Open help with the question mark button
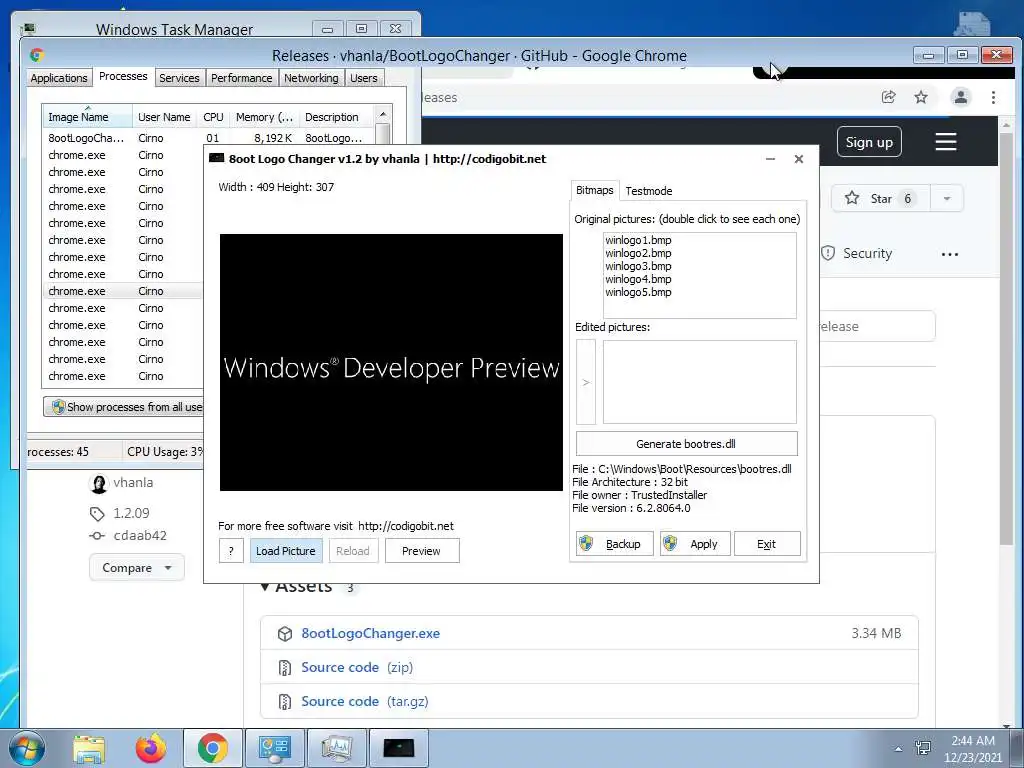 point(231,551)
